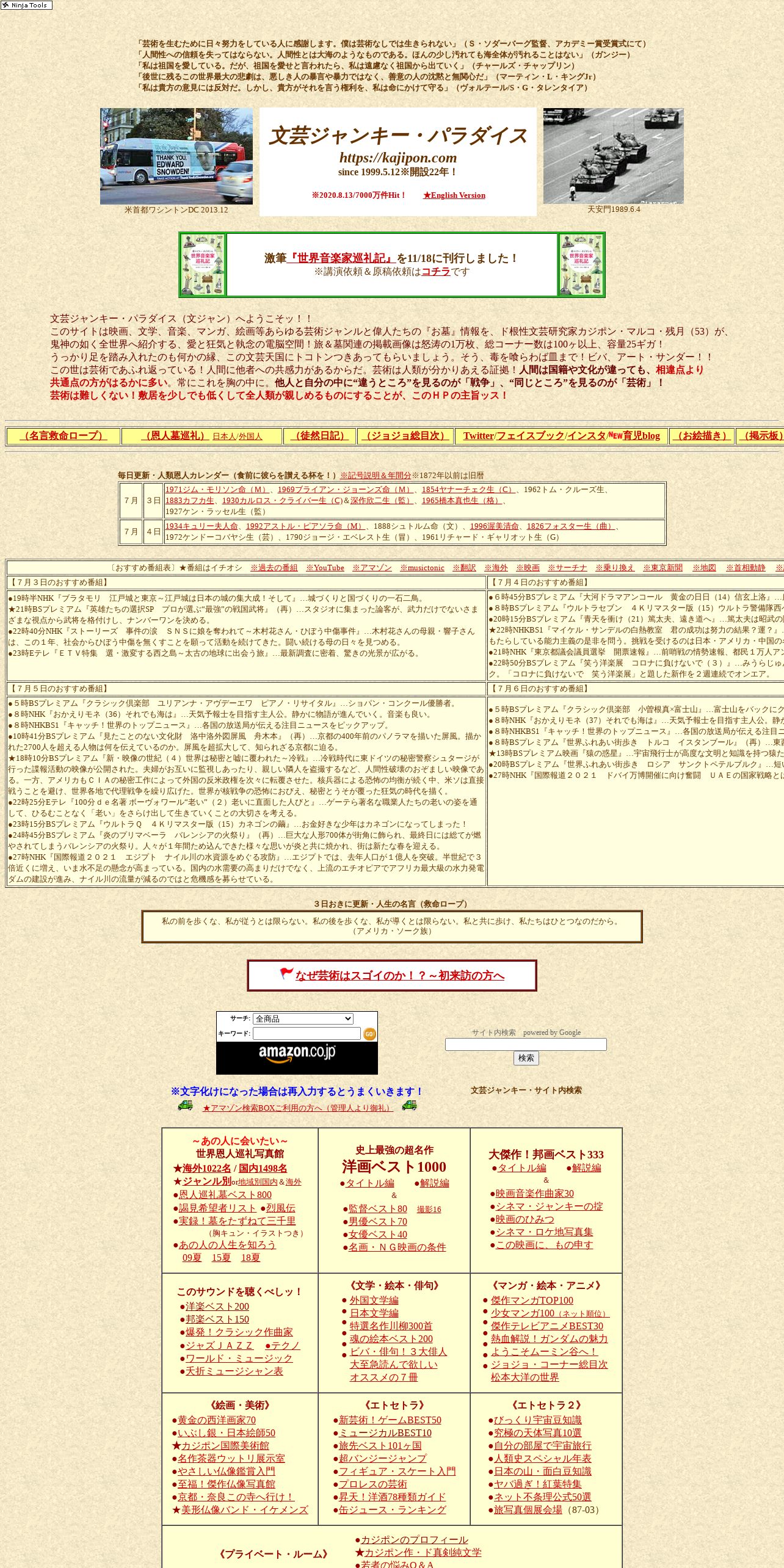Viewport: 784px width, 1568px height.
Task: Click the green truck icon left of Amazon notice
Action: click(185, 1105)
